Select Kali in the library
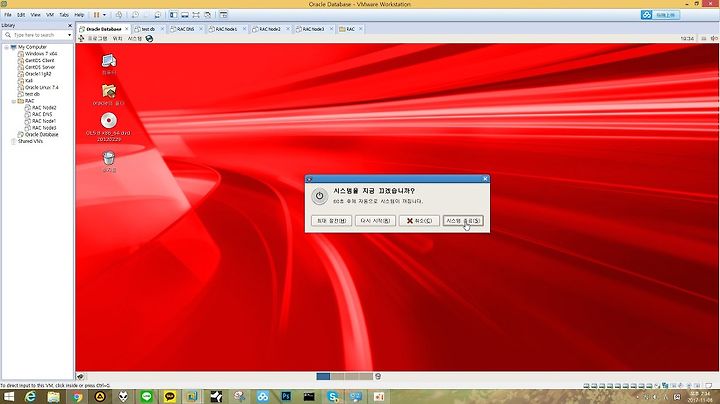The image size is (720, 404). pyautogui.click(x=28, y=80)
